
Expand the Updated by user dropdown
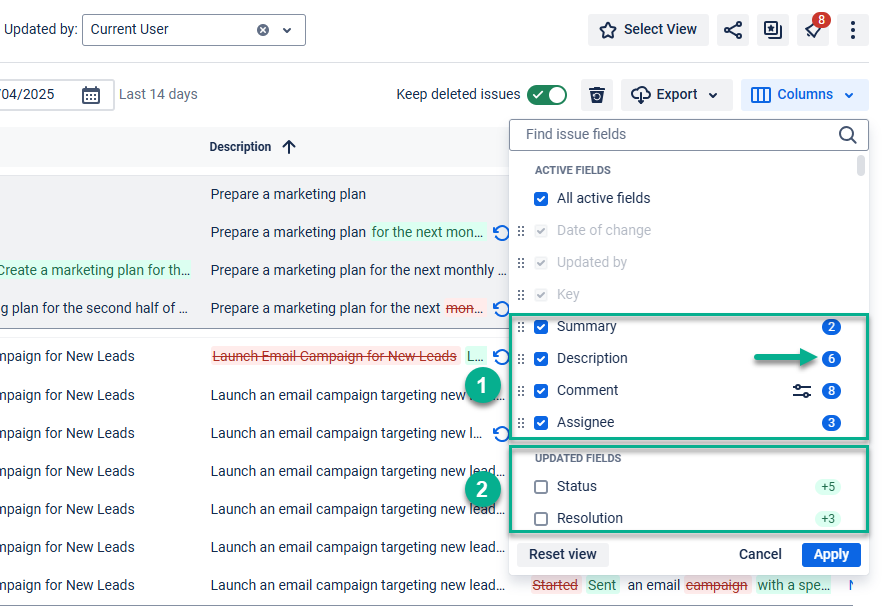click(287, 30)
